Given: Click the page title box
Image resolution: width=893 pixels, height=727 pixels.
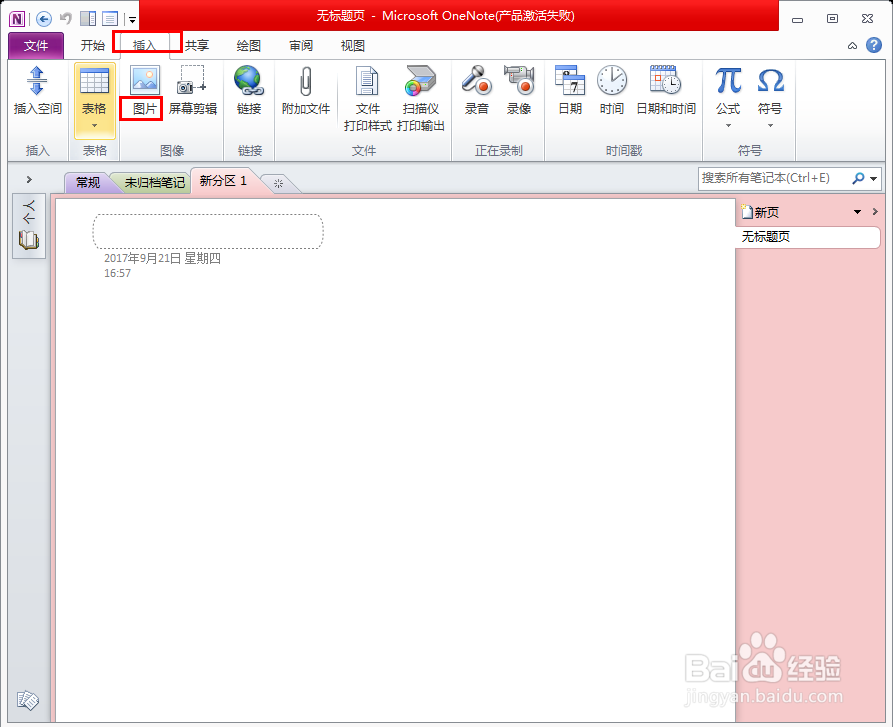Looking at the screenshot, I should click(208, 232).
